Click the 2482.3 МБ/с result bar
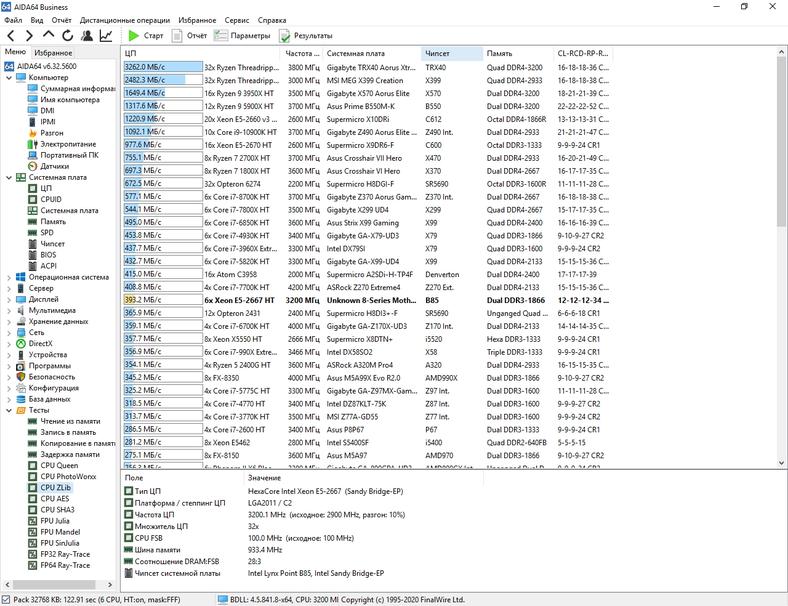Image resolution: width=788 pixels, height=606 pixels. pyautogui.click(x=163, y=80)
